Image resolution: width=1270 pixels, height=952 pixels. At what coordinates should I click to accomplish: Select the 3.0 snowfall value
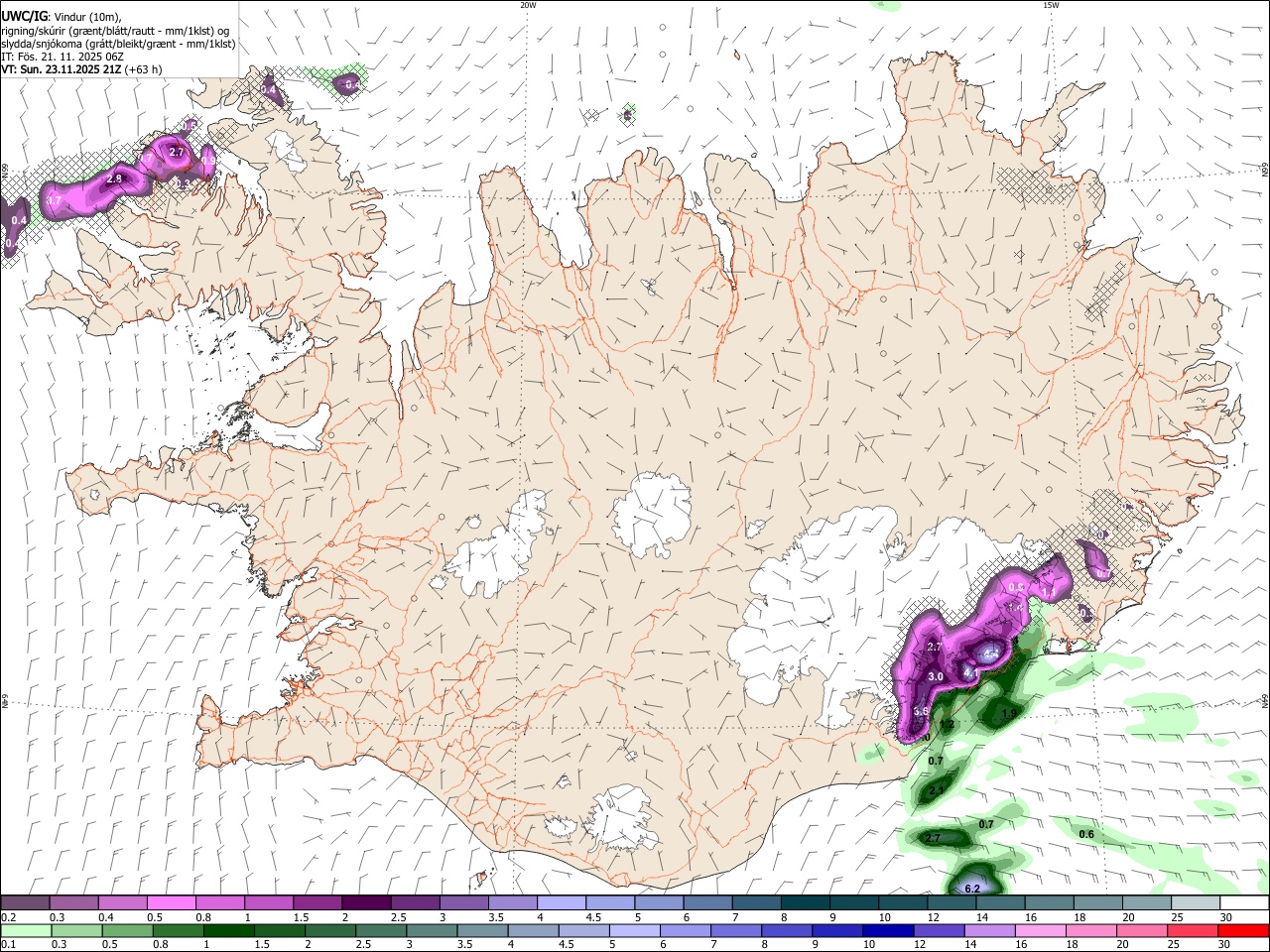click(x=935, y=676)
